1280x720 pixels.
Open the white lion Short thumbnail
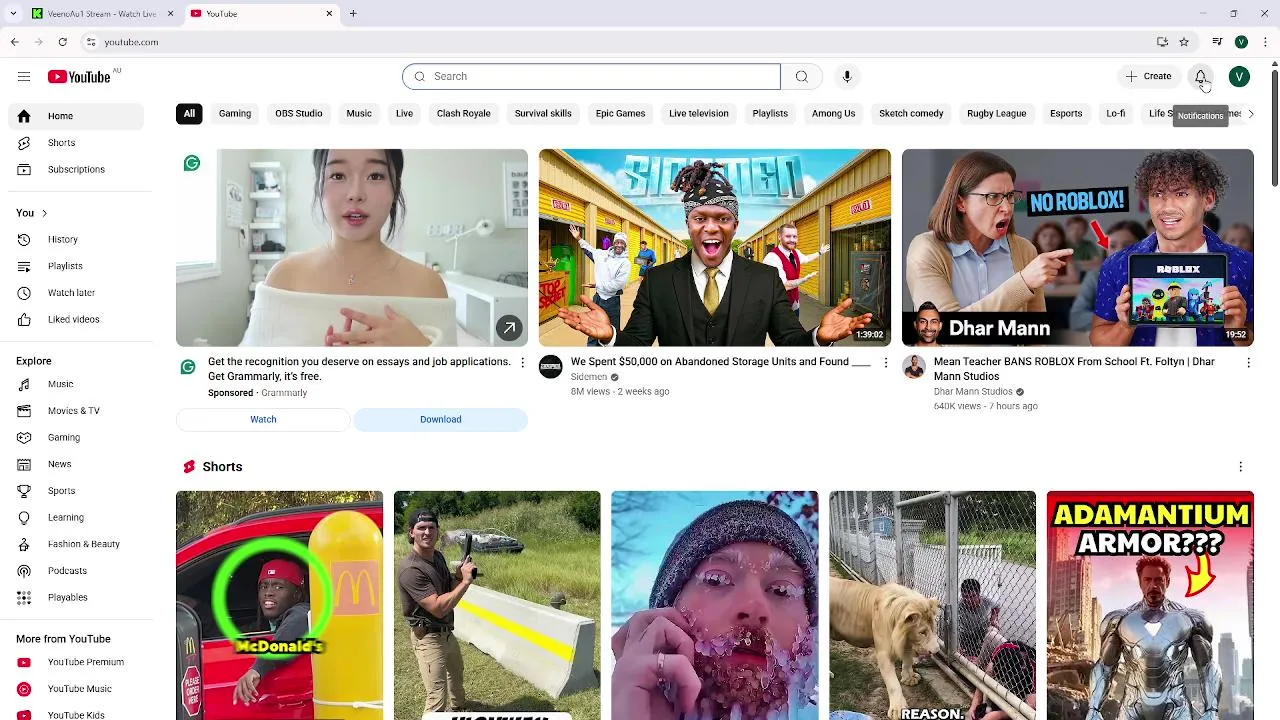click(932, 605)
